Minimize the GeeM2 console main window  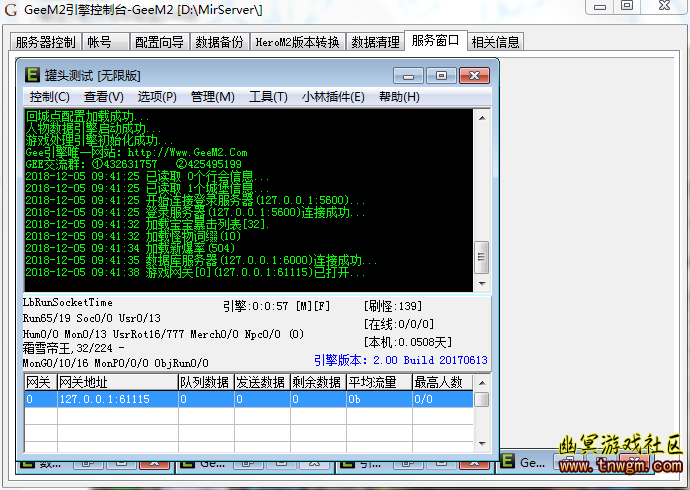pos(600,6)
